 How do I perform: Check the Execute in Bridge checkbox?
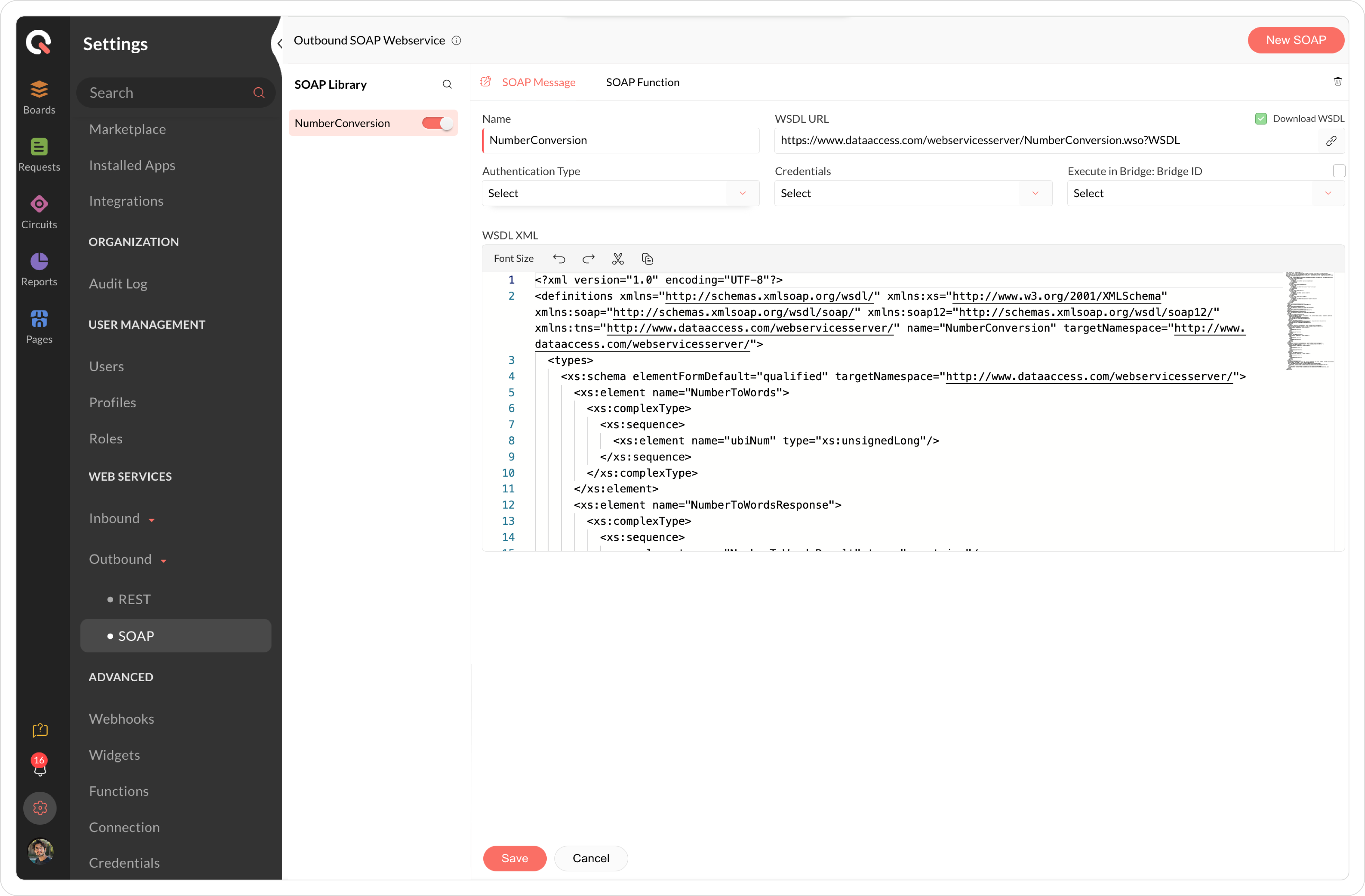pyautogui.click(x=1339, y=171)
